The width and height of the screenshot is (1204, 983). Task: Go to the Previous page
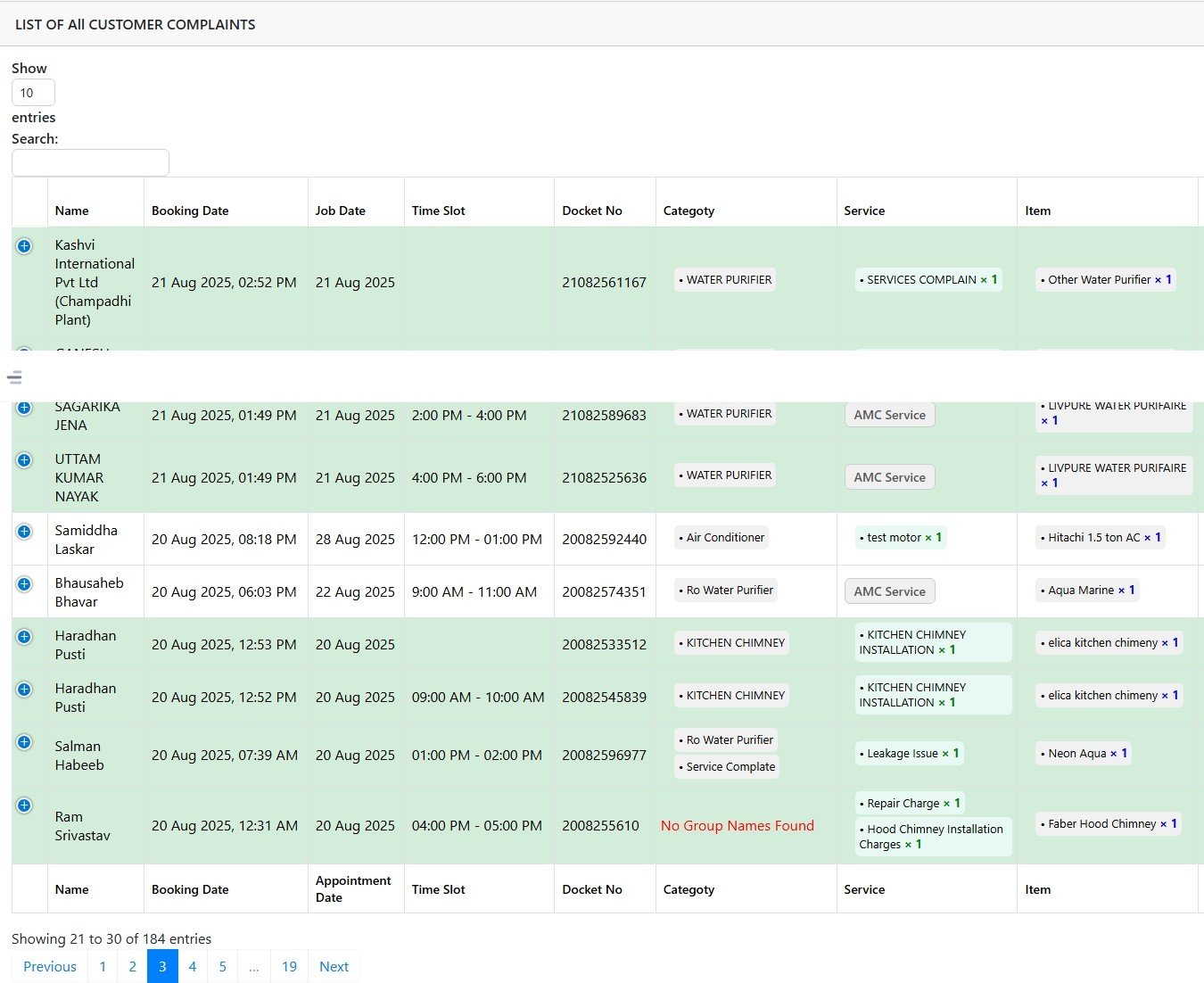tap(50, 967)
